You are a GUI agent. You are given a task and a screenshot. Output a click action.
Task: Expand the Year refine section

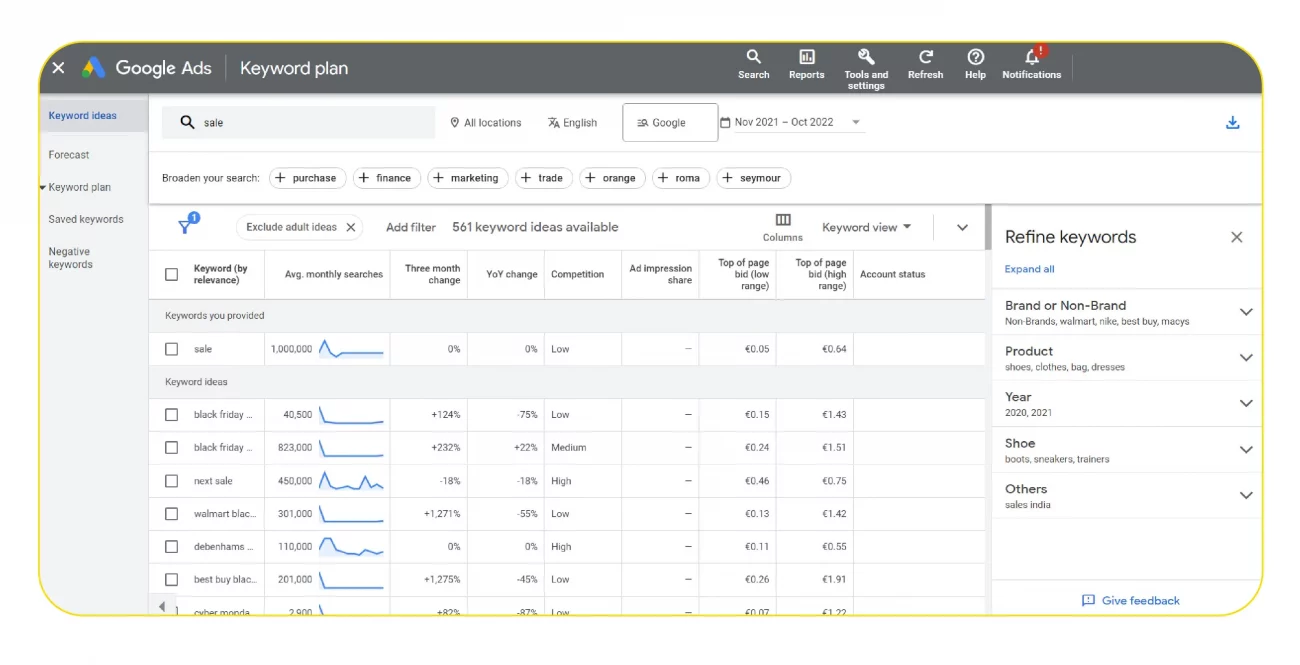coord(1246,404)
